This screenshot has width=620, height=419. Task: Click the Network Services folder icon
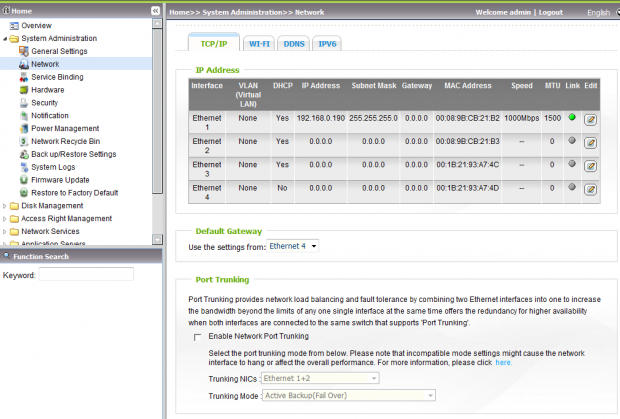(14, 232)
